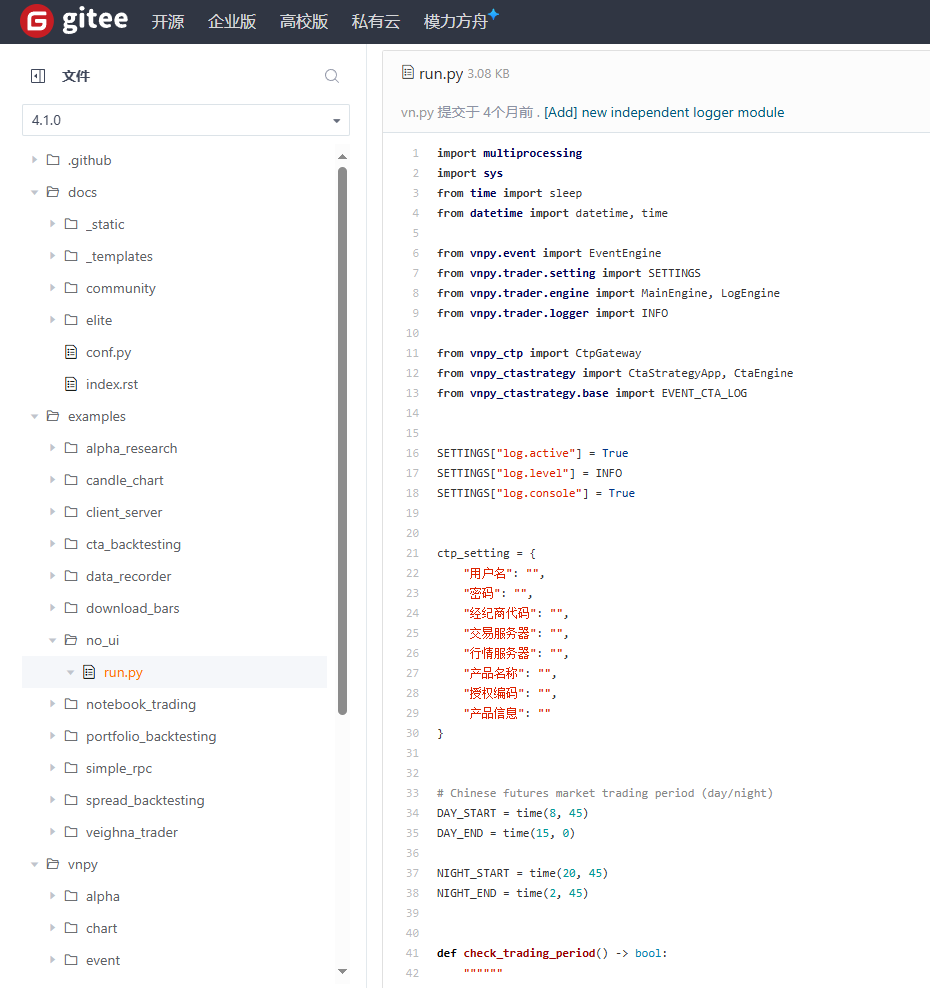Click the conf.py file icon
The image size is (930, 988).
71,352
